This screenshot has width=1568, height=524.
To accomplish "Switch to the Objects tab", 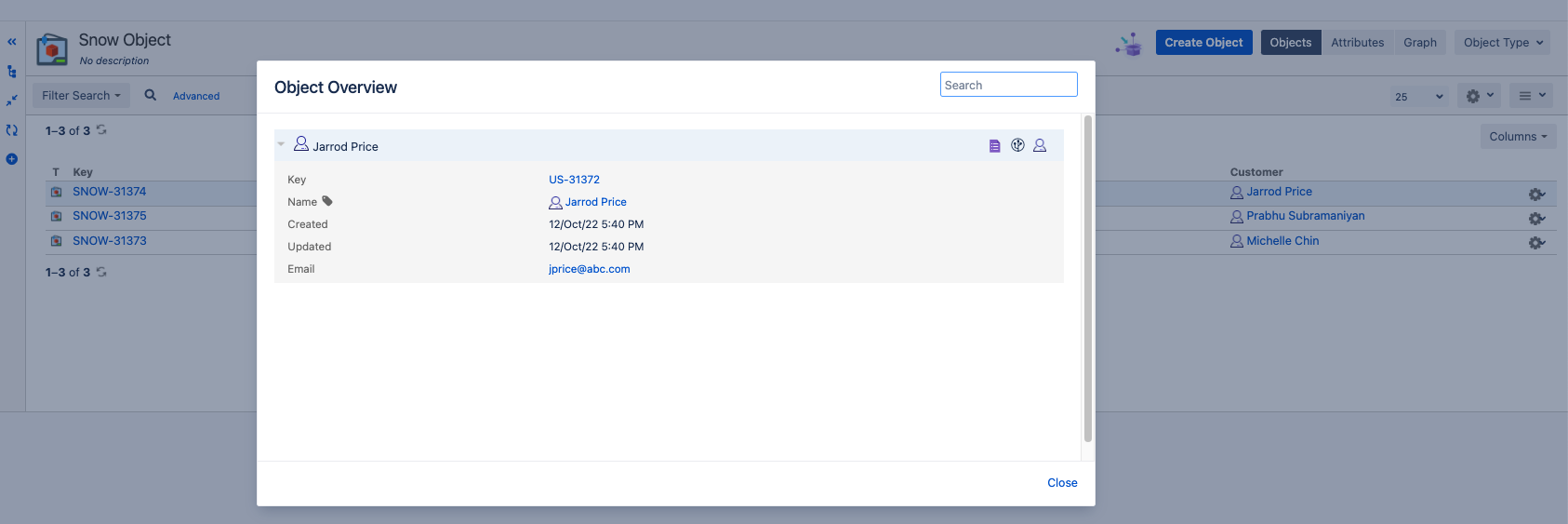I will (x=1291, y=43).
